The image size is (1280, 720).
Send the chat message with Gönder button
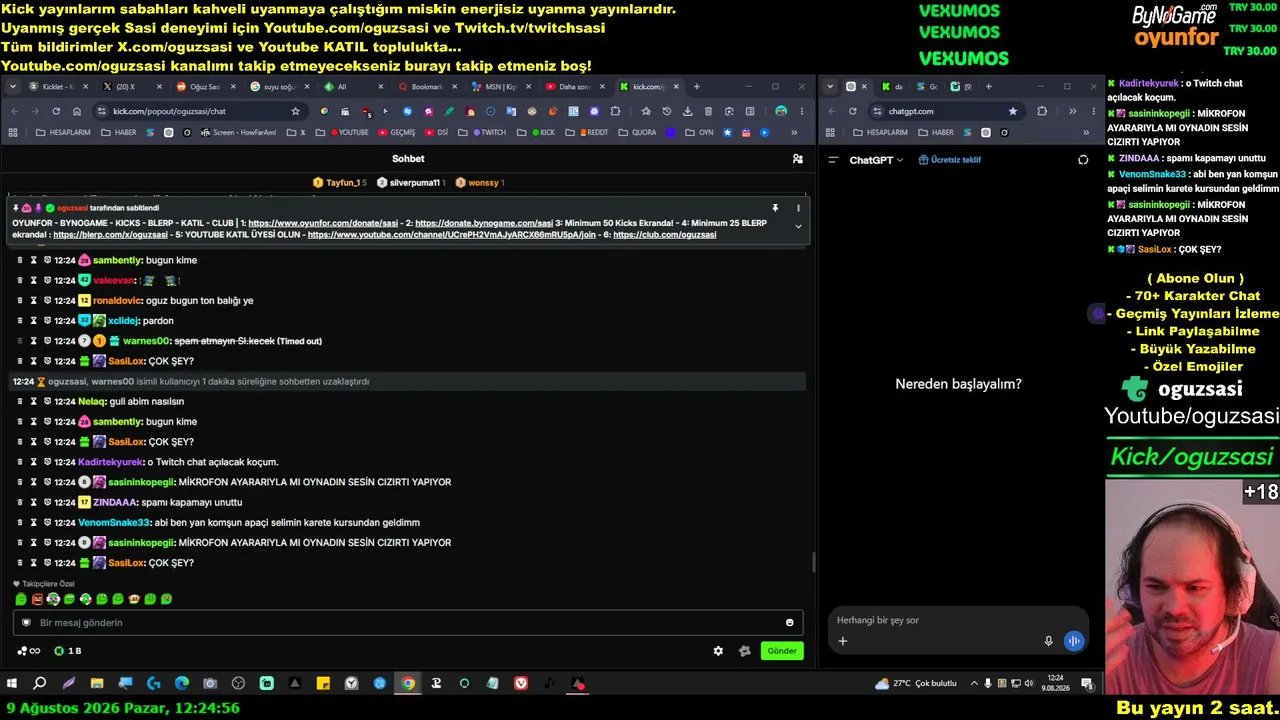pyautogui.click(x=782, y=651)
